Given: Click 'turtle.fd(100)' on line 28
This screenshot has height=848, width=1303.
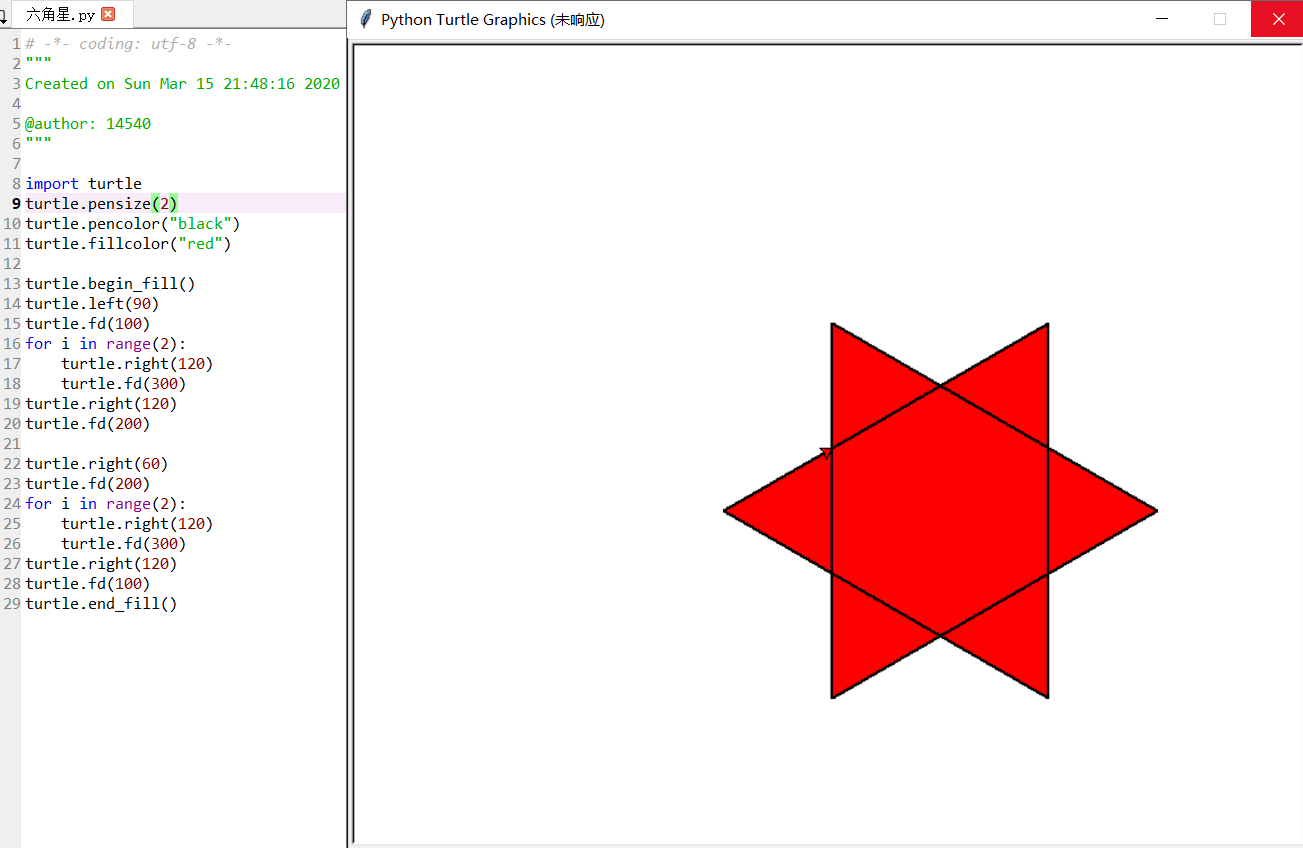Looking at the screenshot, I should pos(88,583).
